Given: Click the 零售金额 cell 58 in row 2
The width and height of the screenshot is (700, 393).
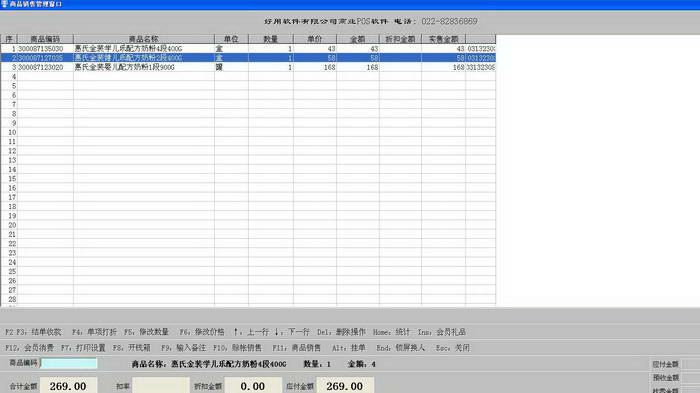Looking at the screenshot, I should pos(443,58).
